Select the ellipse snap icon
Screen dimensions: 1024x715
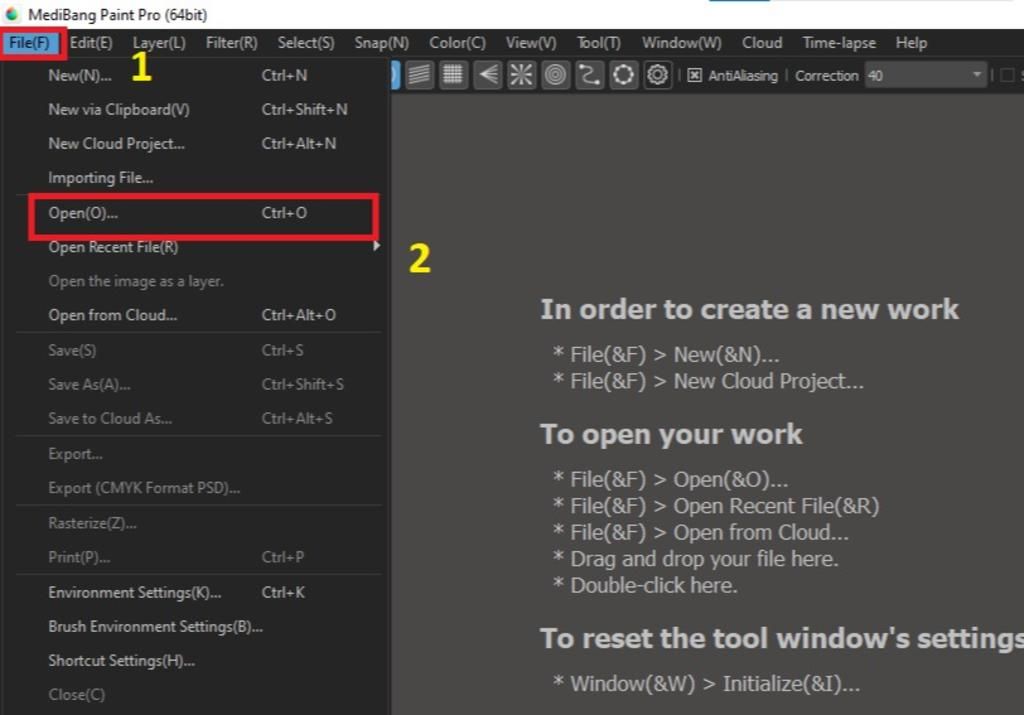coord(623,75)
